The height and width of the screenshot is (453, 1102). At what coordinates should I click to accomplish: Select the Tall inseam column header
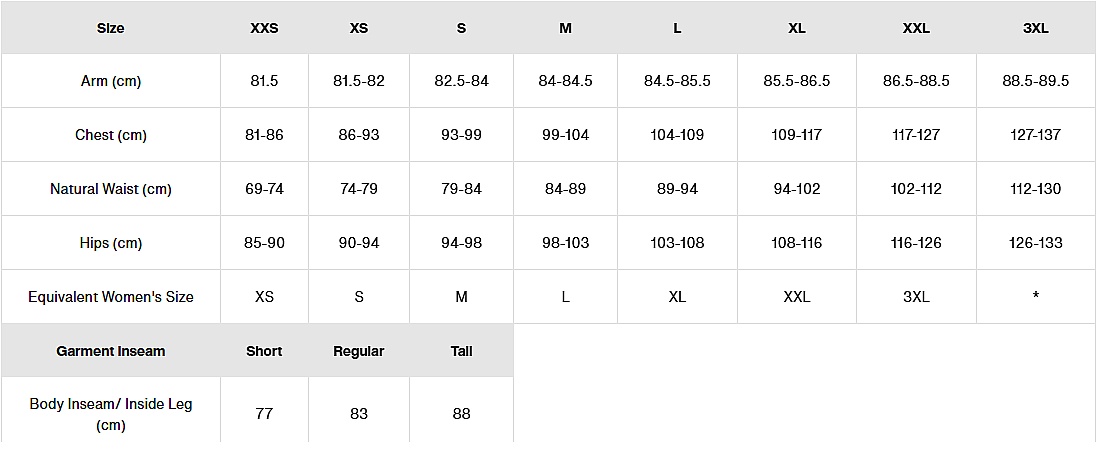click(461, 351)
